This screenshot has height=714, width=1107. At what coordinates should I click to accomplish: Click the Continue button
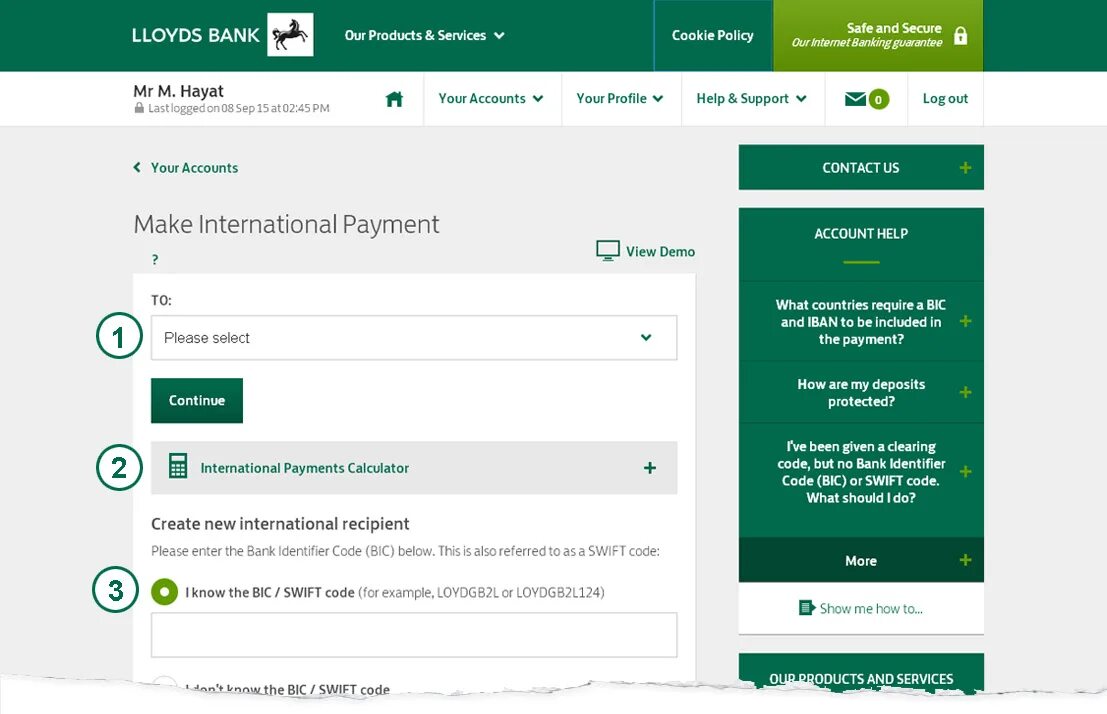[197, 400]
